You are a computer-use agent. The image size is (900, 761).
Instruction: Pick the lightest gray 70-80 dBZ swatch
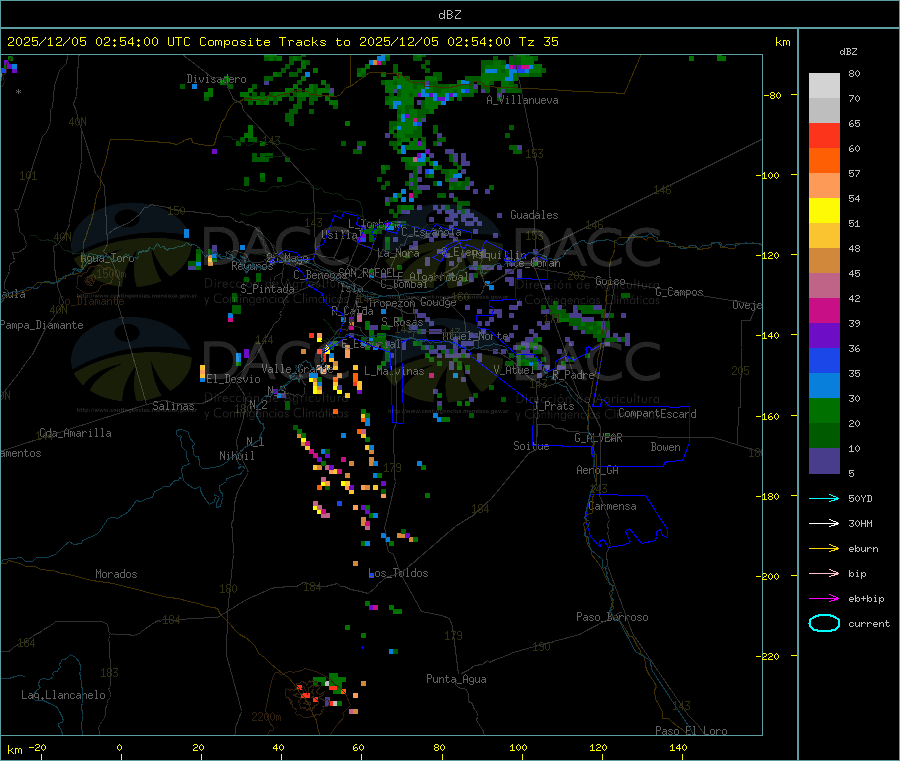pyautogui.click(x=824, y=86)
